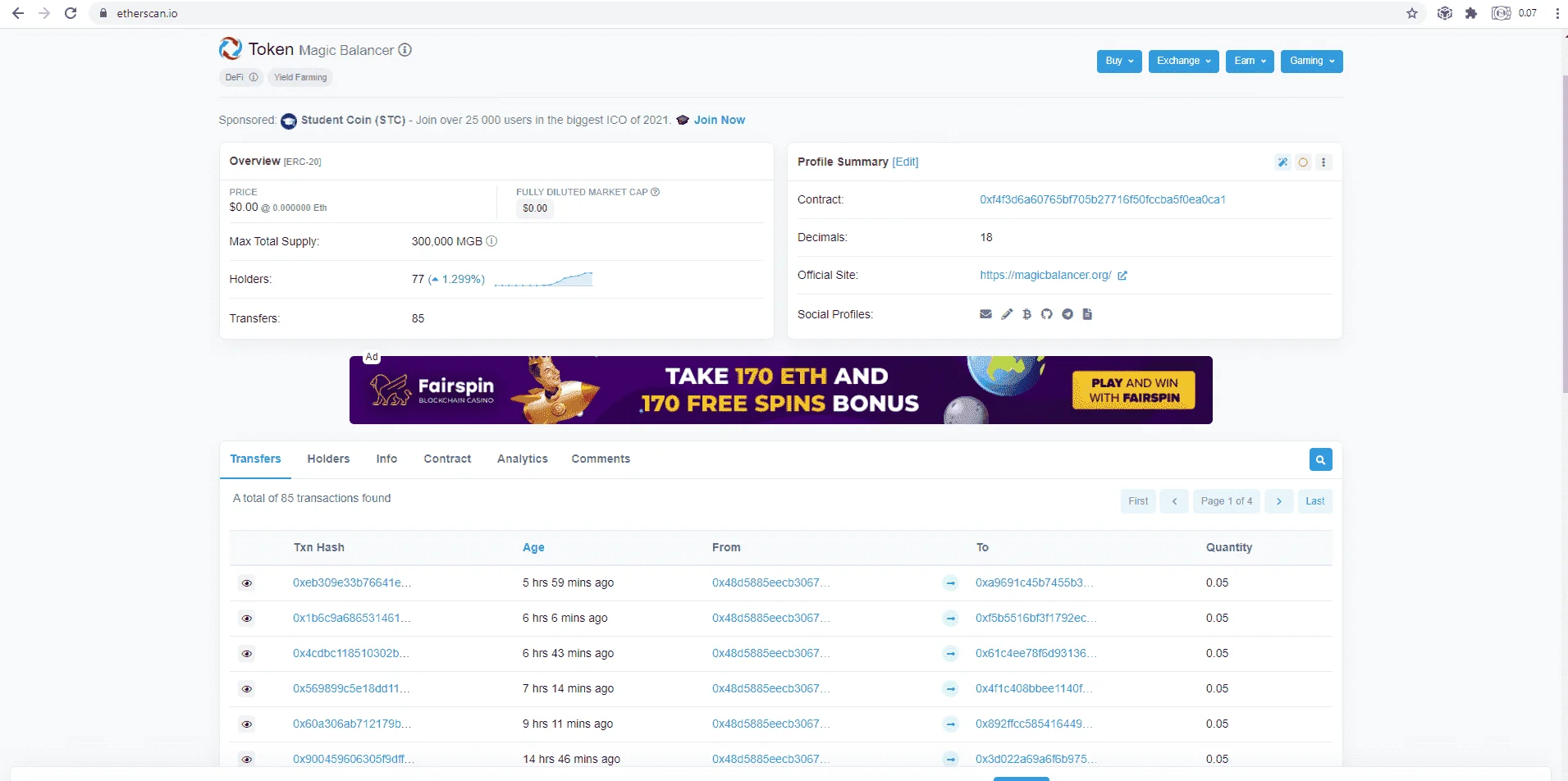Open the browser extensions puzzle icon
Screen dimensions: 1568x781
click(1471, 13)
